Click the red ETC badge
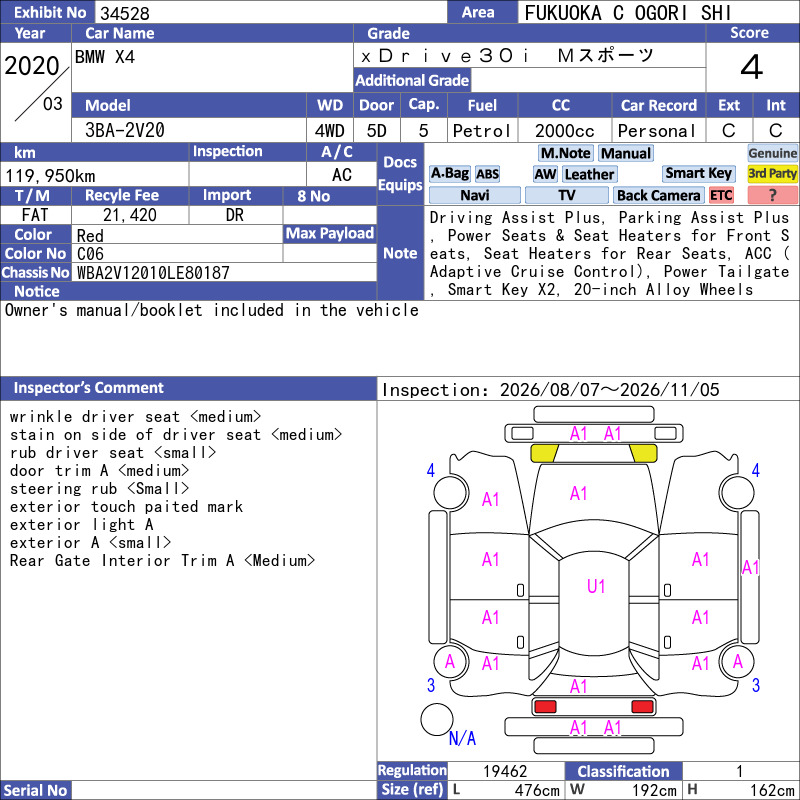 pos(721,195)
